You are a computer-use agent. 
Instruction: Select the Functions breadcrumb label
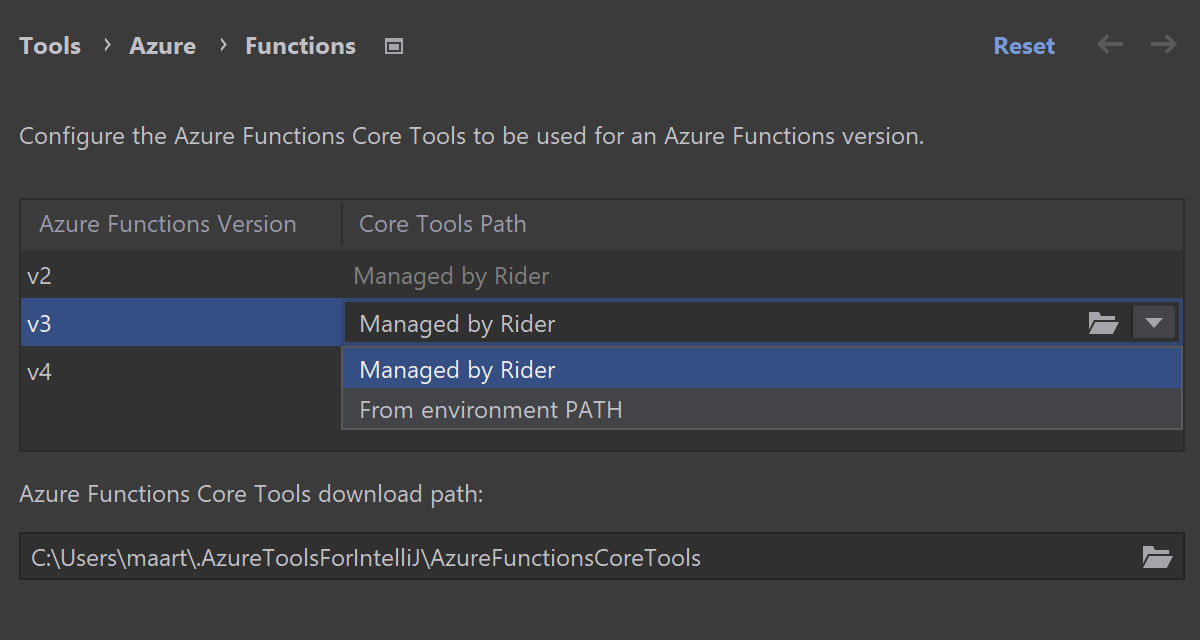click(300, 46)
